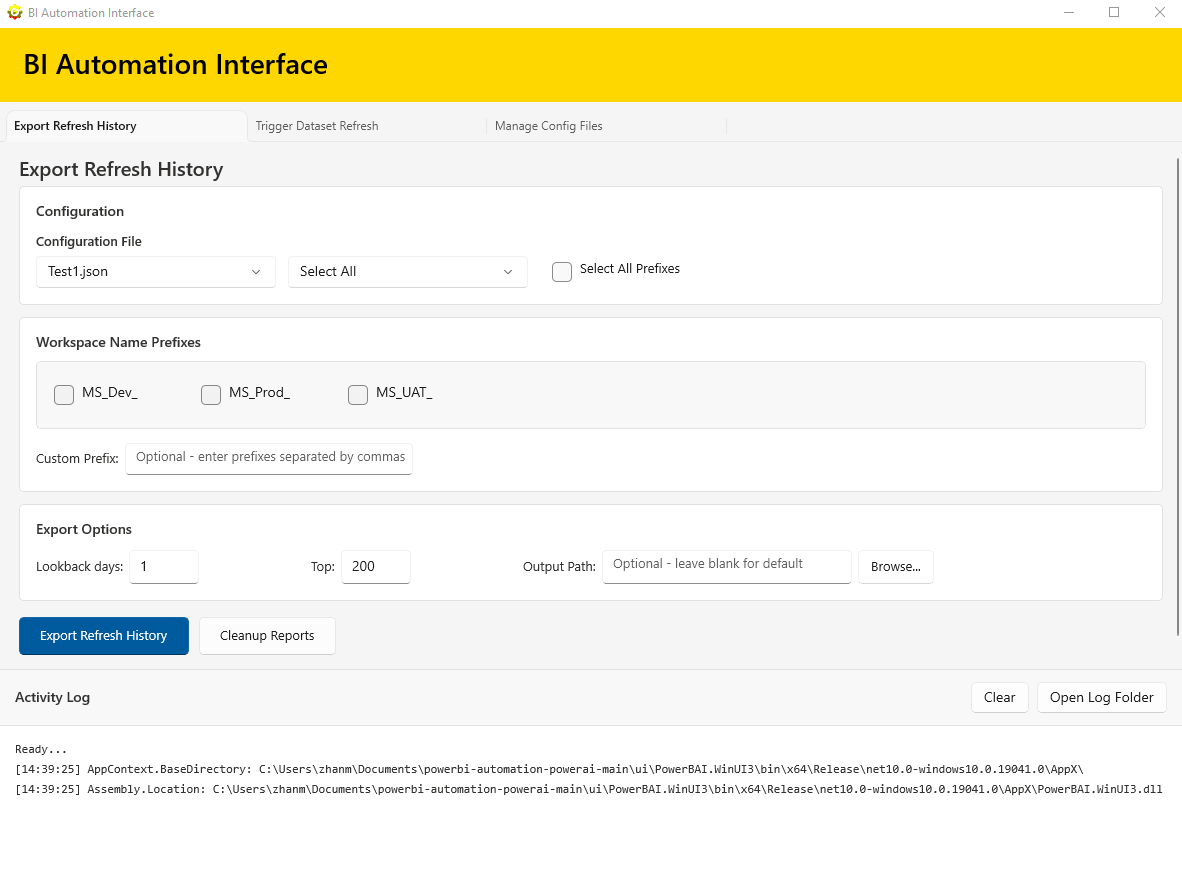Open the Manage Config Files tab

(x=548, y=125)
